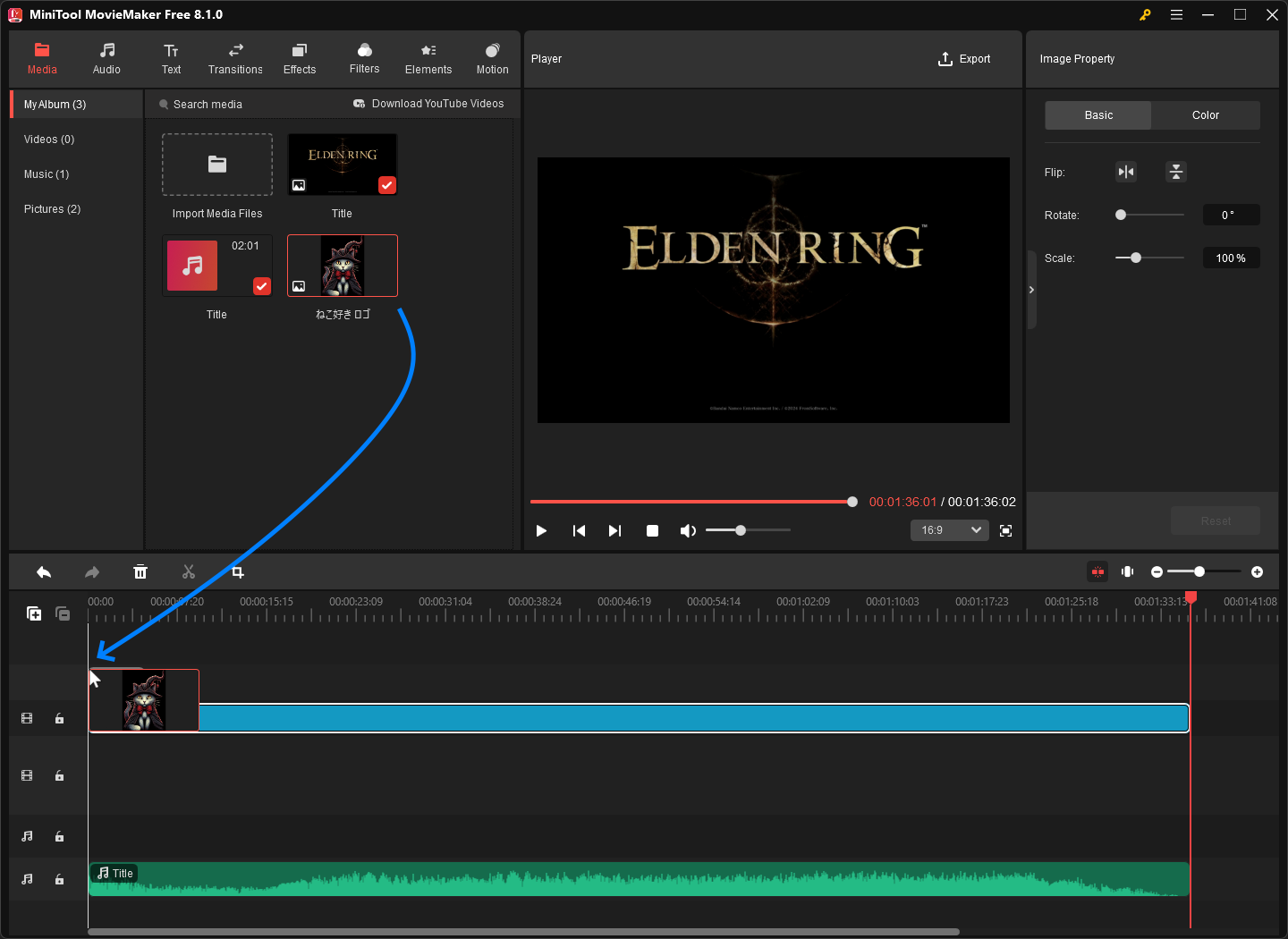The image size is (1288, 939).
Task: Toggle lock on second audio track
Action: (59, 880)
